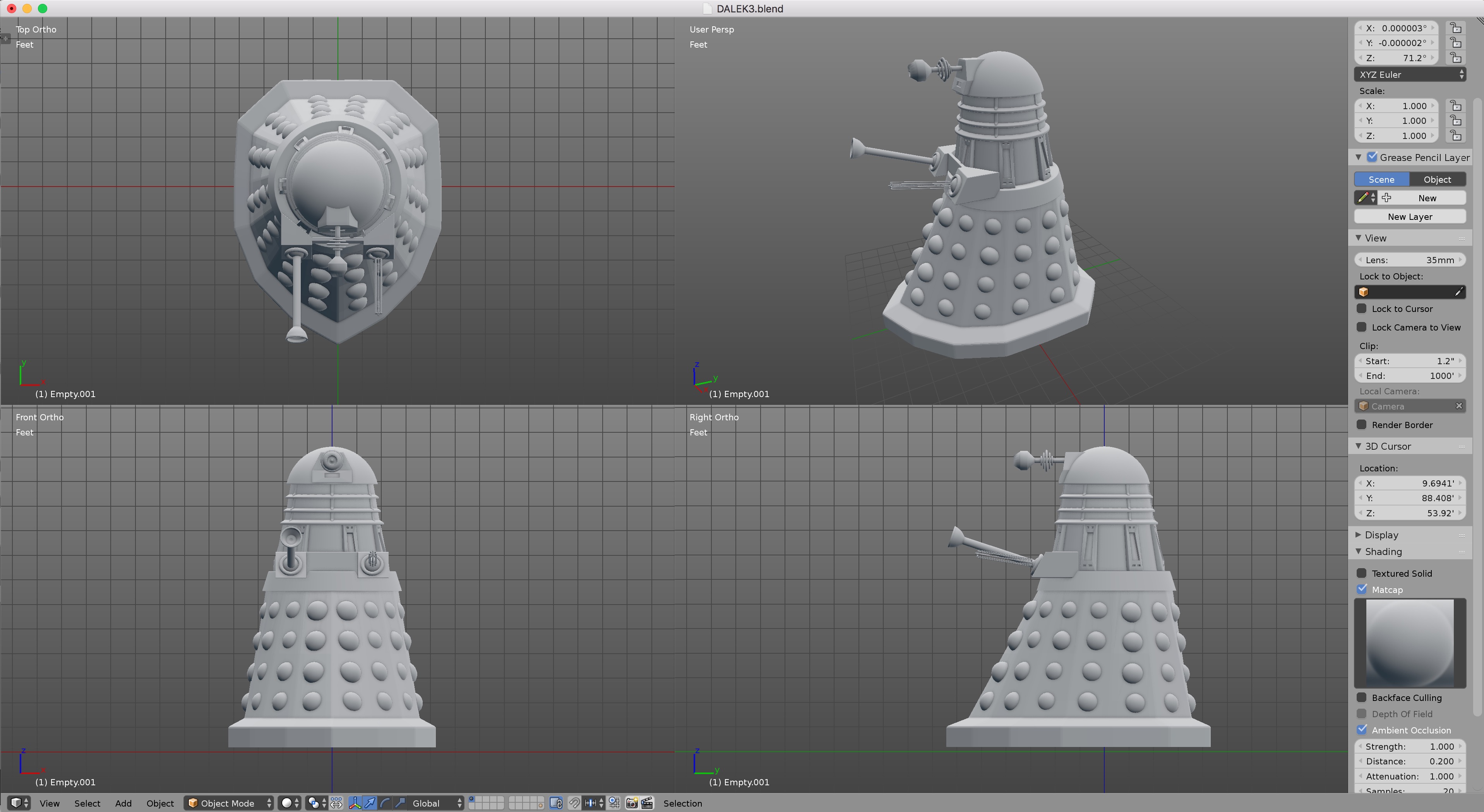This screenshot has width=1484, height=812.
Task: Enable Lock Camera to View
Action: point(1362,327)
